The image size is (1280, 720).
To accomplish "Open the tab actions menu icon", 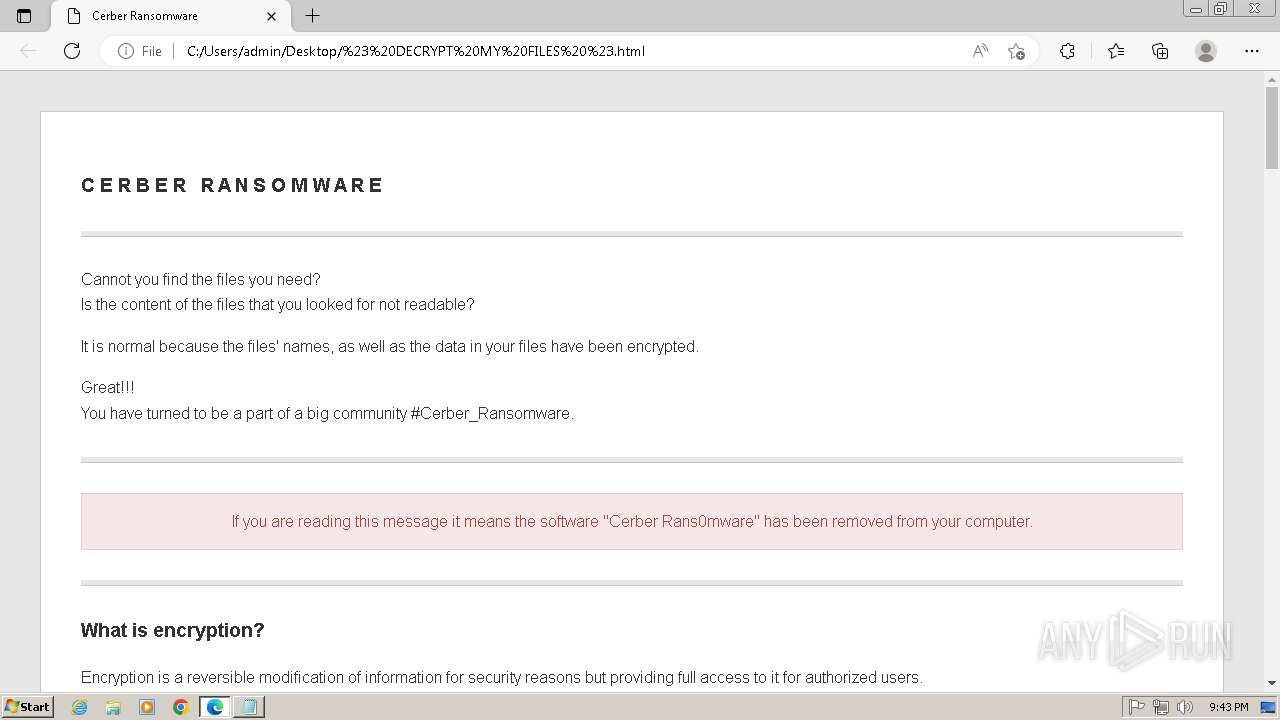I will coord(24,16).
